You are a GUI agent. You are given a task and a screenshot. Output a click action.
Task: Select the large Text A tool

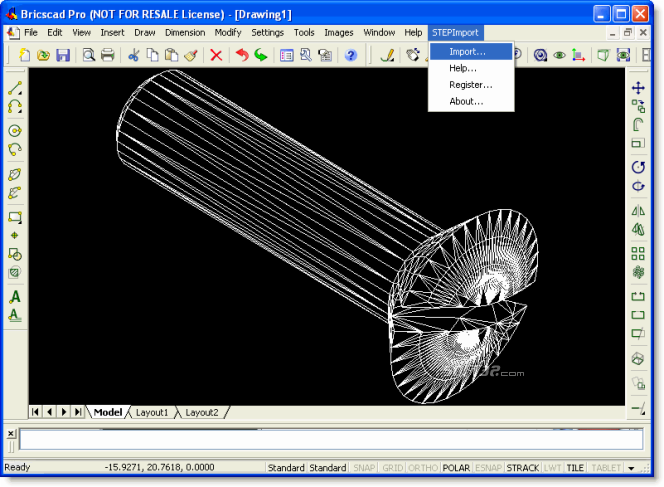(x=15, y=296)
